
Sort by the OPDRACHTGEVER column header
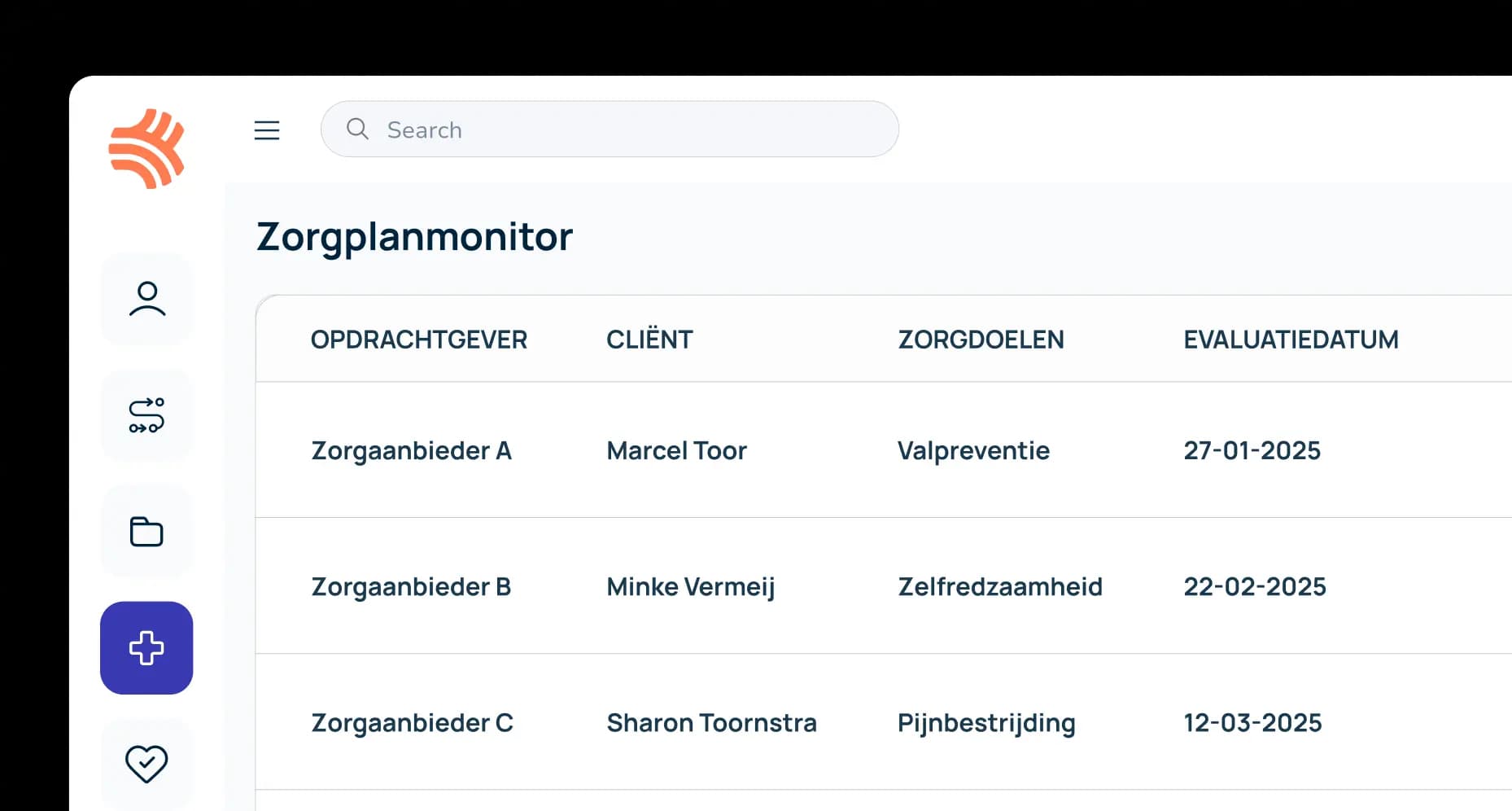click(x=419, y=339)
